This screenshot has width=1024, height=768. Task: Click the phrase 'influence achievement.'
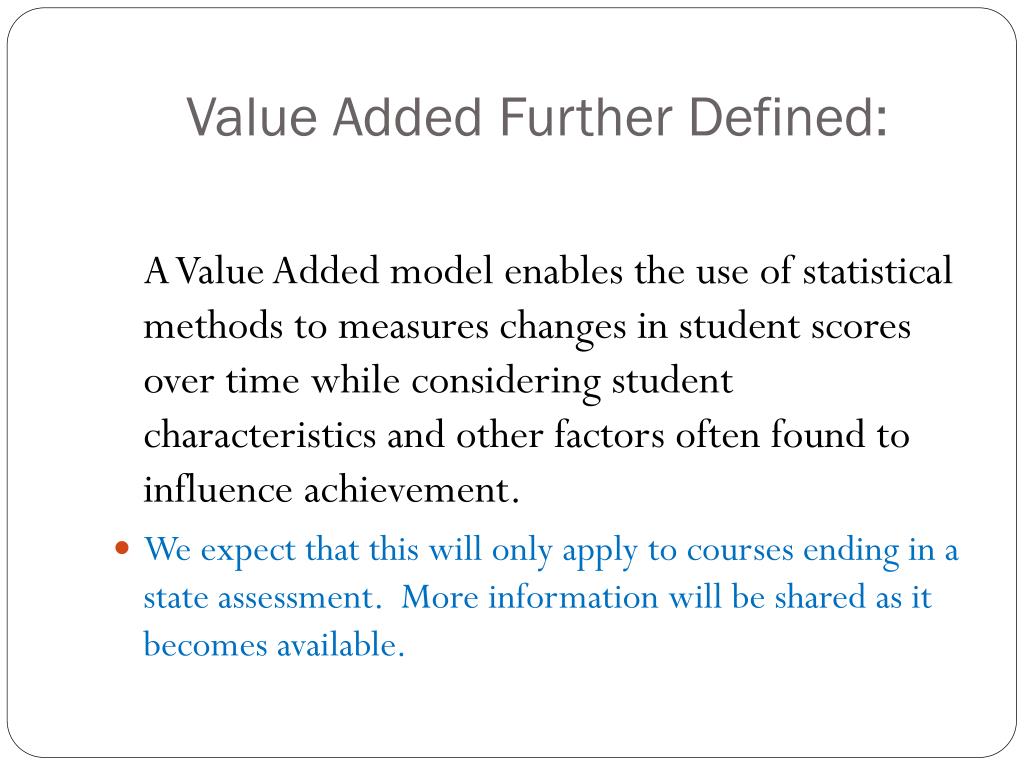[x=331, y=490]
